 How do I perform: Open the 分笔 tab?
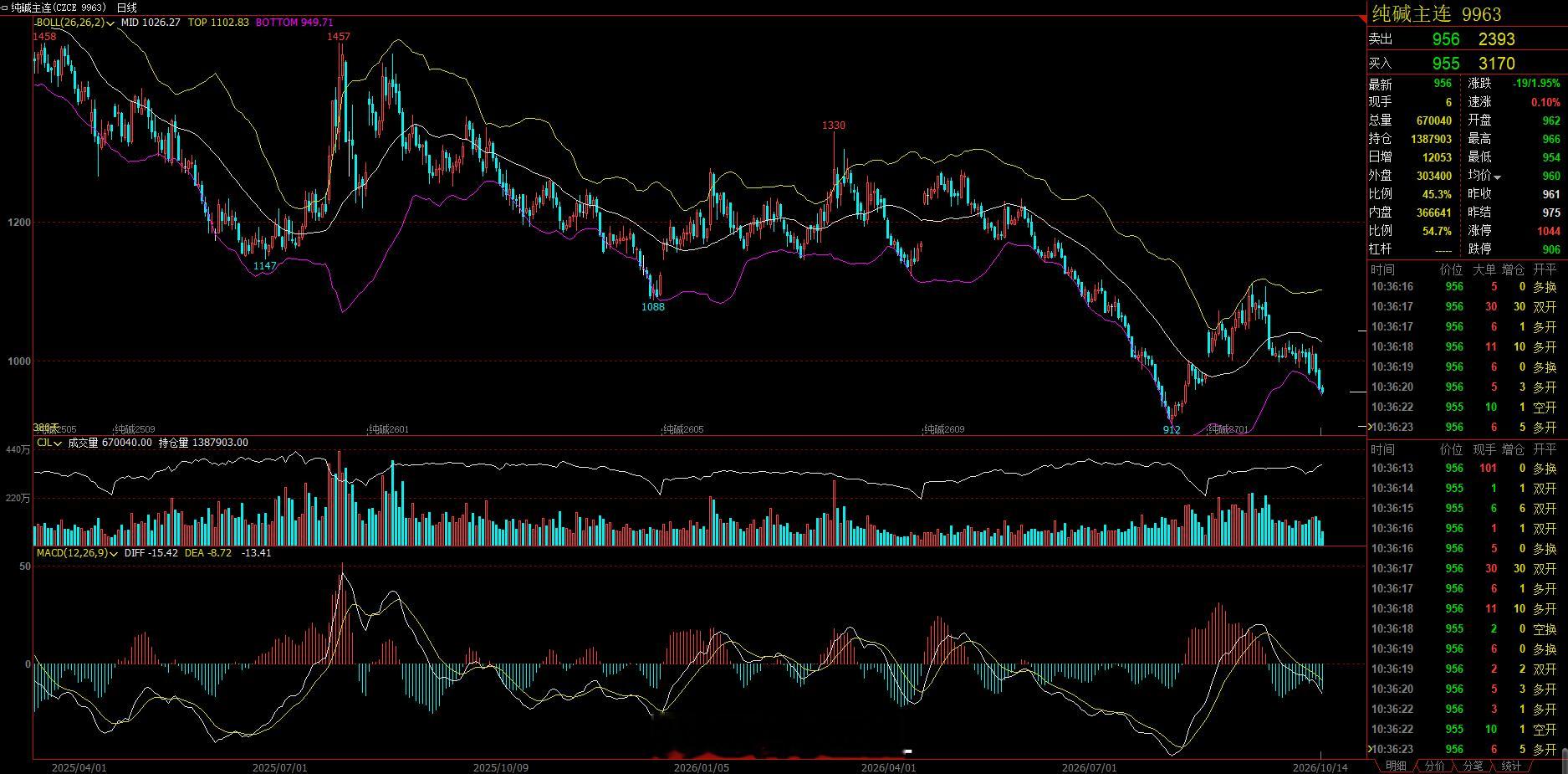click(x=1473, y=766)
